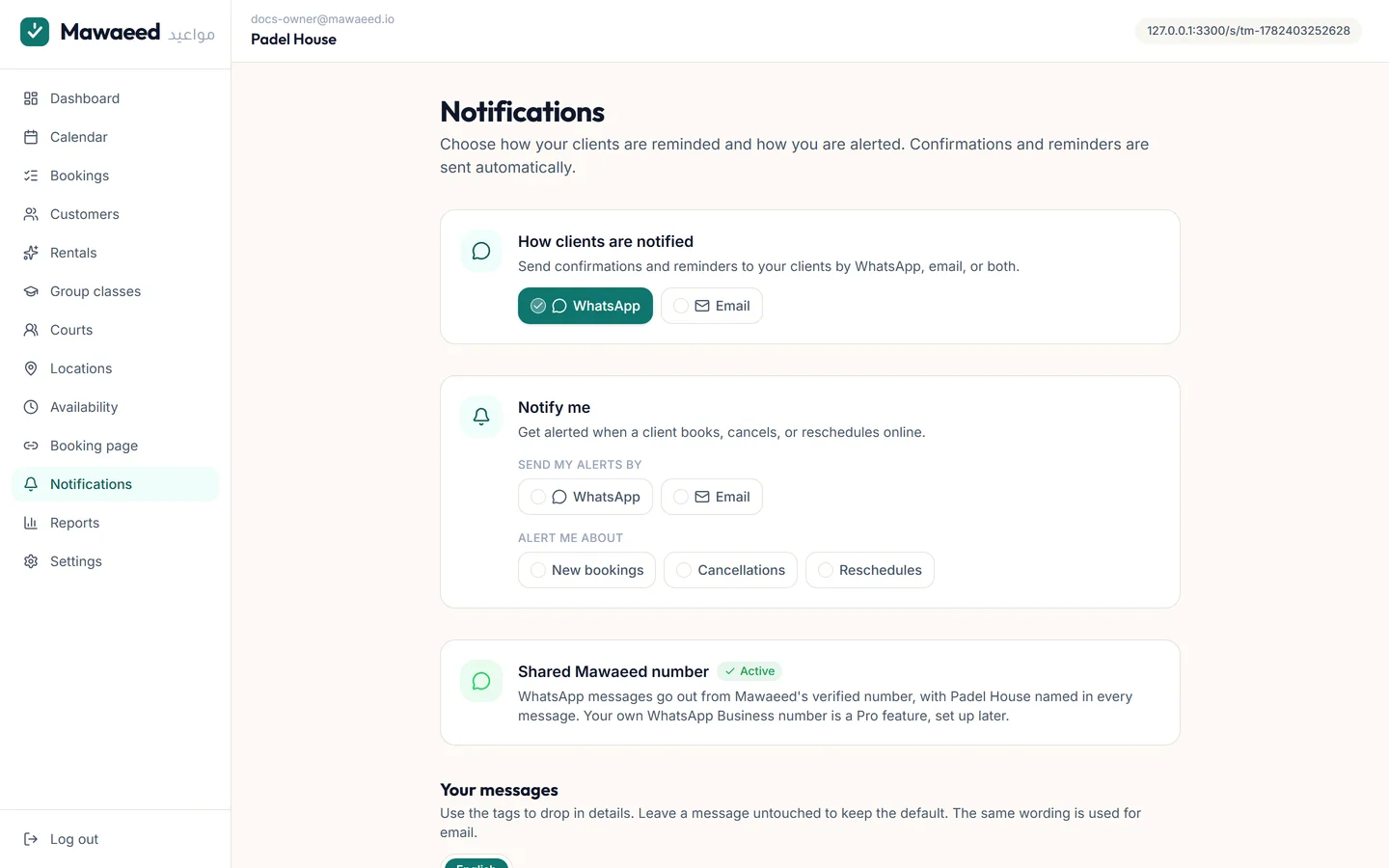Open Rentals from the sidebar
The image size is (1389, 868).
[116, 253]
